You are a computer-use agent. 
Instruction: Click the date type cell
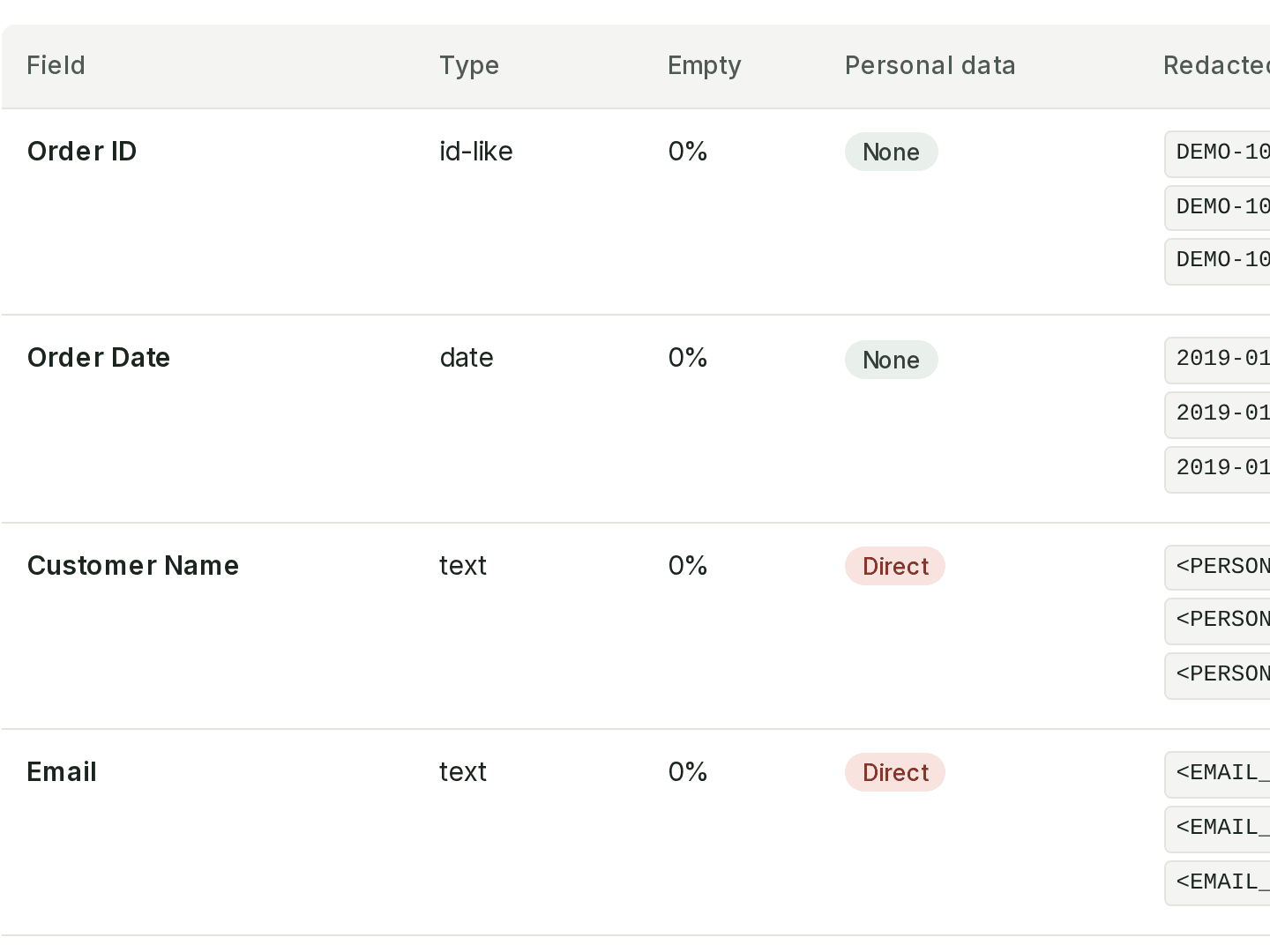467,357
